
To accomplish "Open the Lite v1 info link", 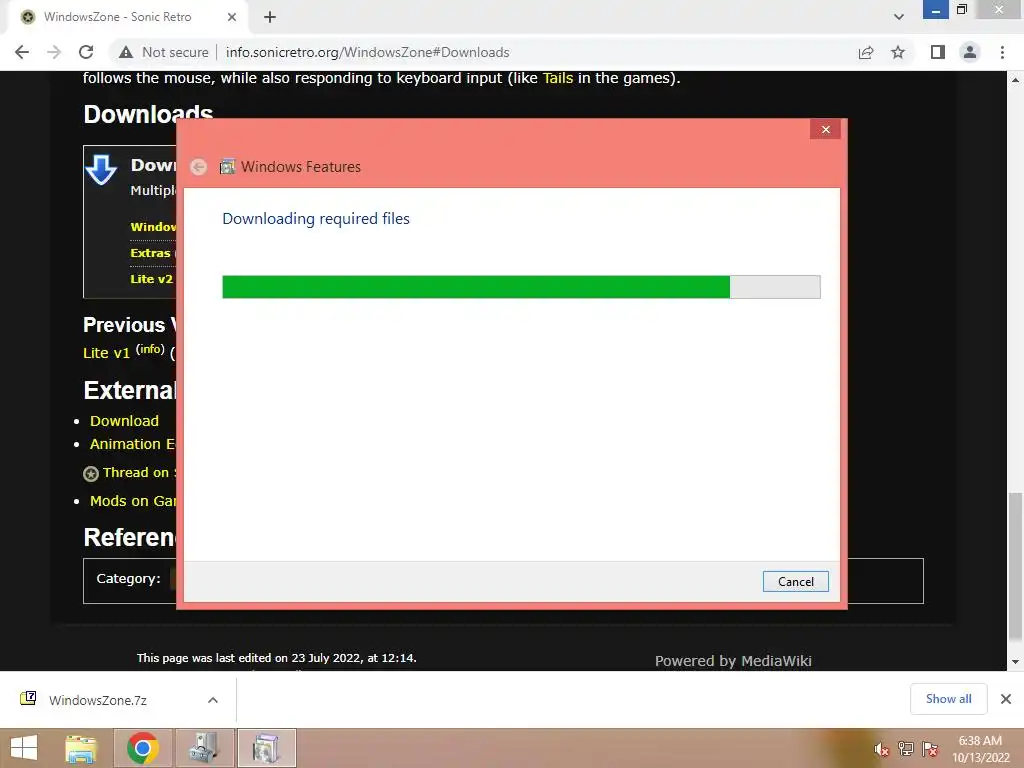I will click(x=150, y=349).
